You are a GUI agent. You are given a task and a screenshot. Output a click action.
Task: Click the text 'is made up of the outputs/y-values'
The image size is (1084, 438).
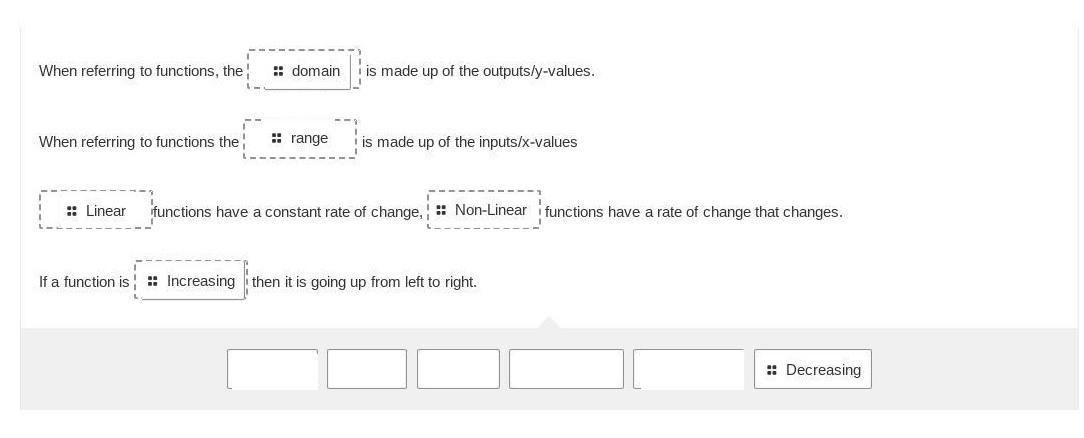pos(480,71)
